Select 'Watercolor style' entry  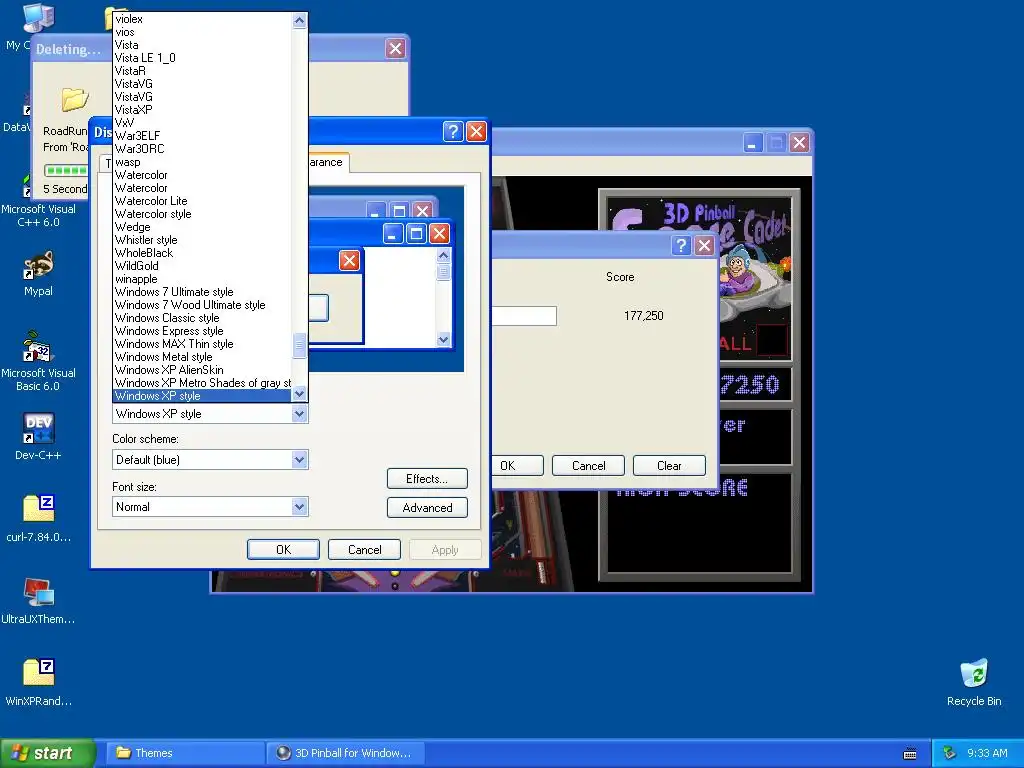point(202,214)
